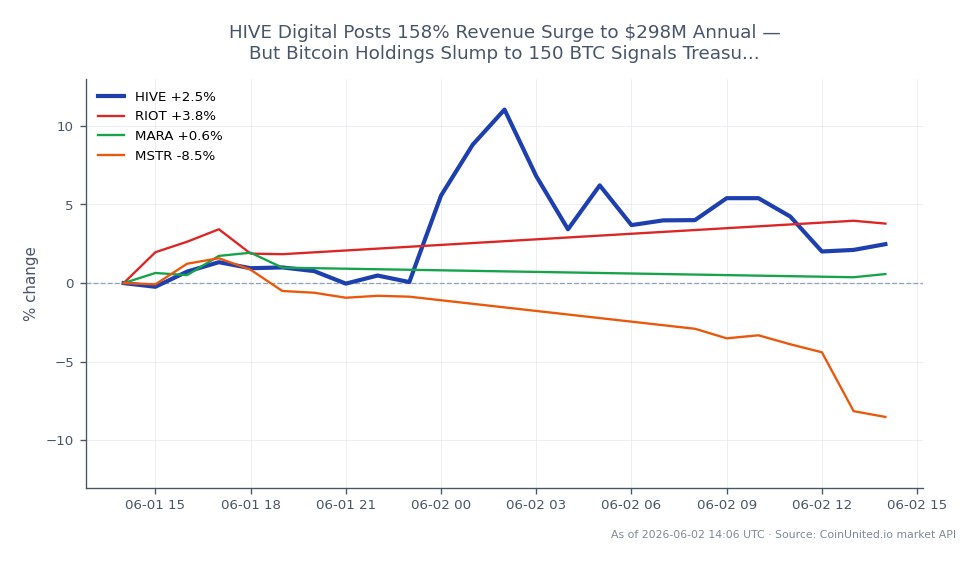The image size is (979, 564).
Task: Click the y-axis tick label −10
Action: click(x=60, y=441)
